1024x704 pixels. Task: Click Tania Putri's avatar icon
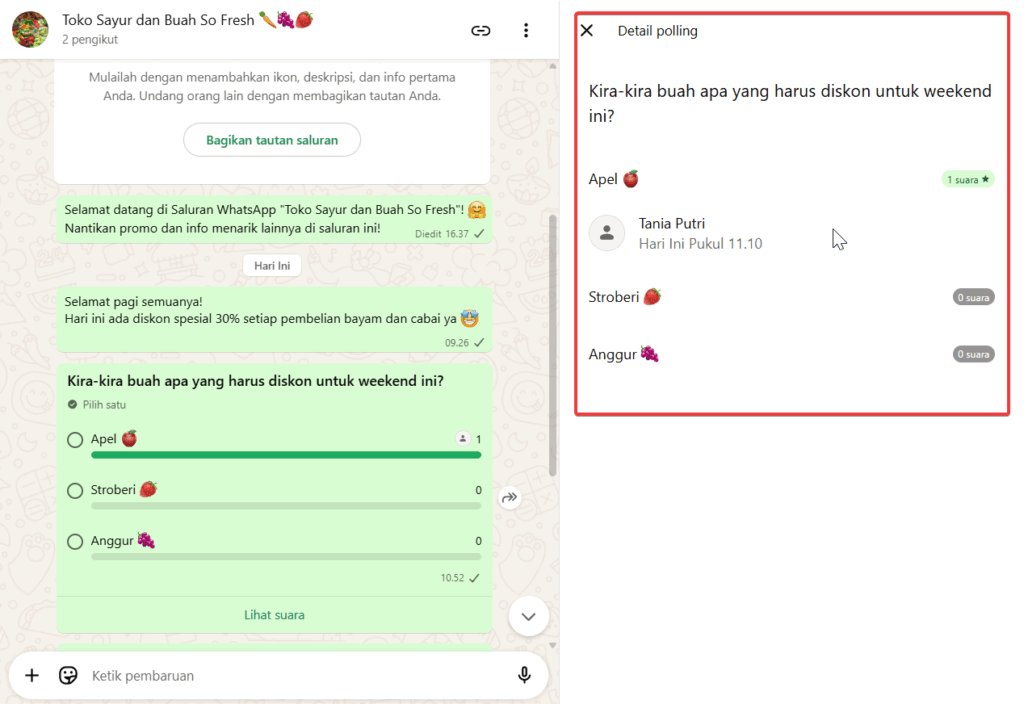point(606,233)
